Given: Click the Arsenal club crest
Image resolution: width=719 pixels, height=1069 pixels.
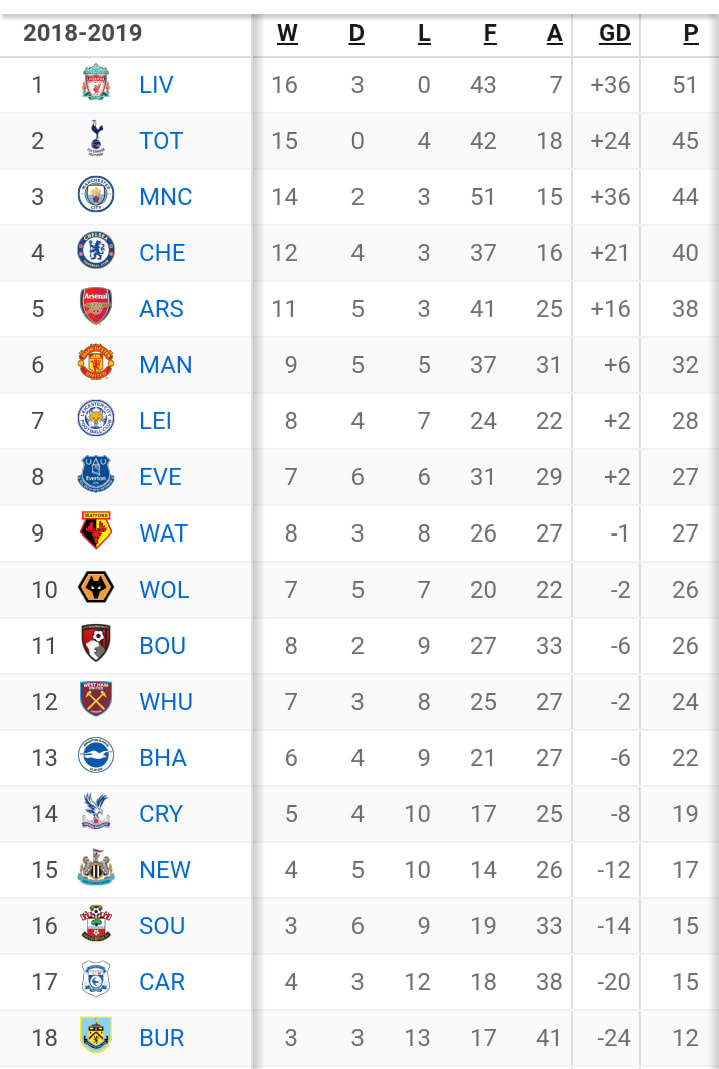Looking at the screenshot, I should pos(96,307).
